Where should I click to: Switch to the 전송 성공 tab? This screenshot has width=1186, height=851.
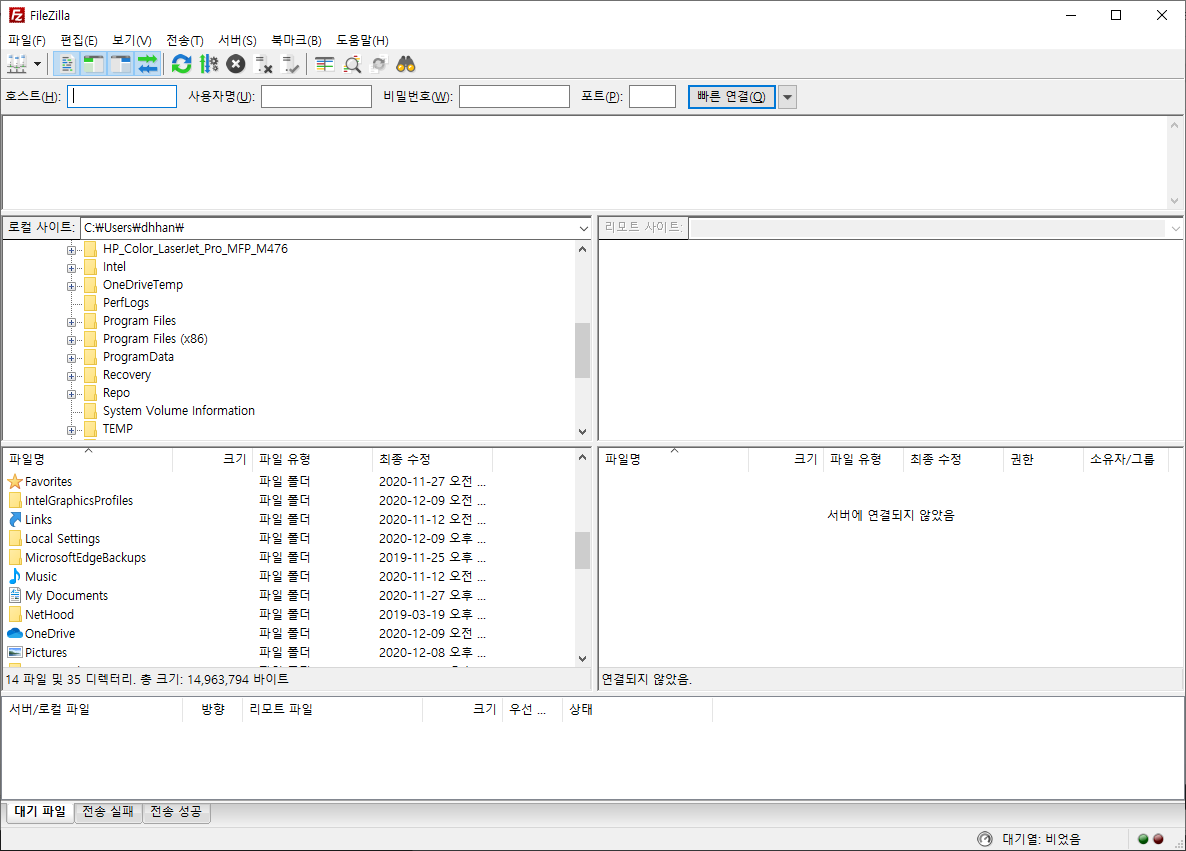click(176, 812)
